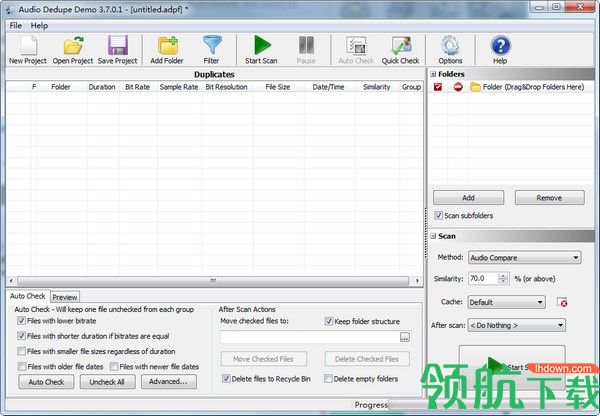Toggle Files with shorter duration if bitrates equal
This screenshot has width=600, height=416.
(21, 336)
